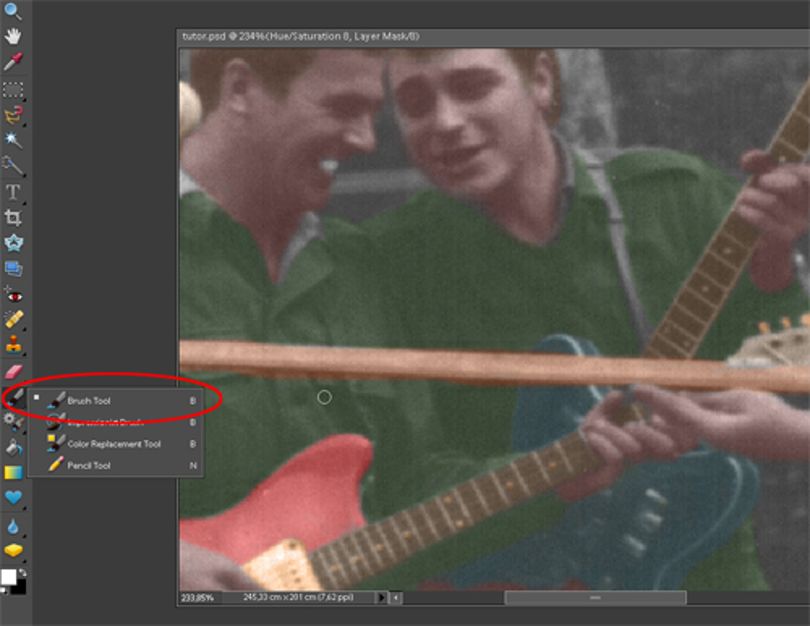This screenshot has height=626, width=810.
Task: Choose the pink Eraser tool
Action: click(13, 371)
